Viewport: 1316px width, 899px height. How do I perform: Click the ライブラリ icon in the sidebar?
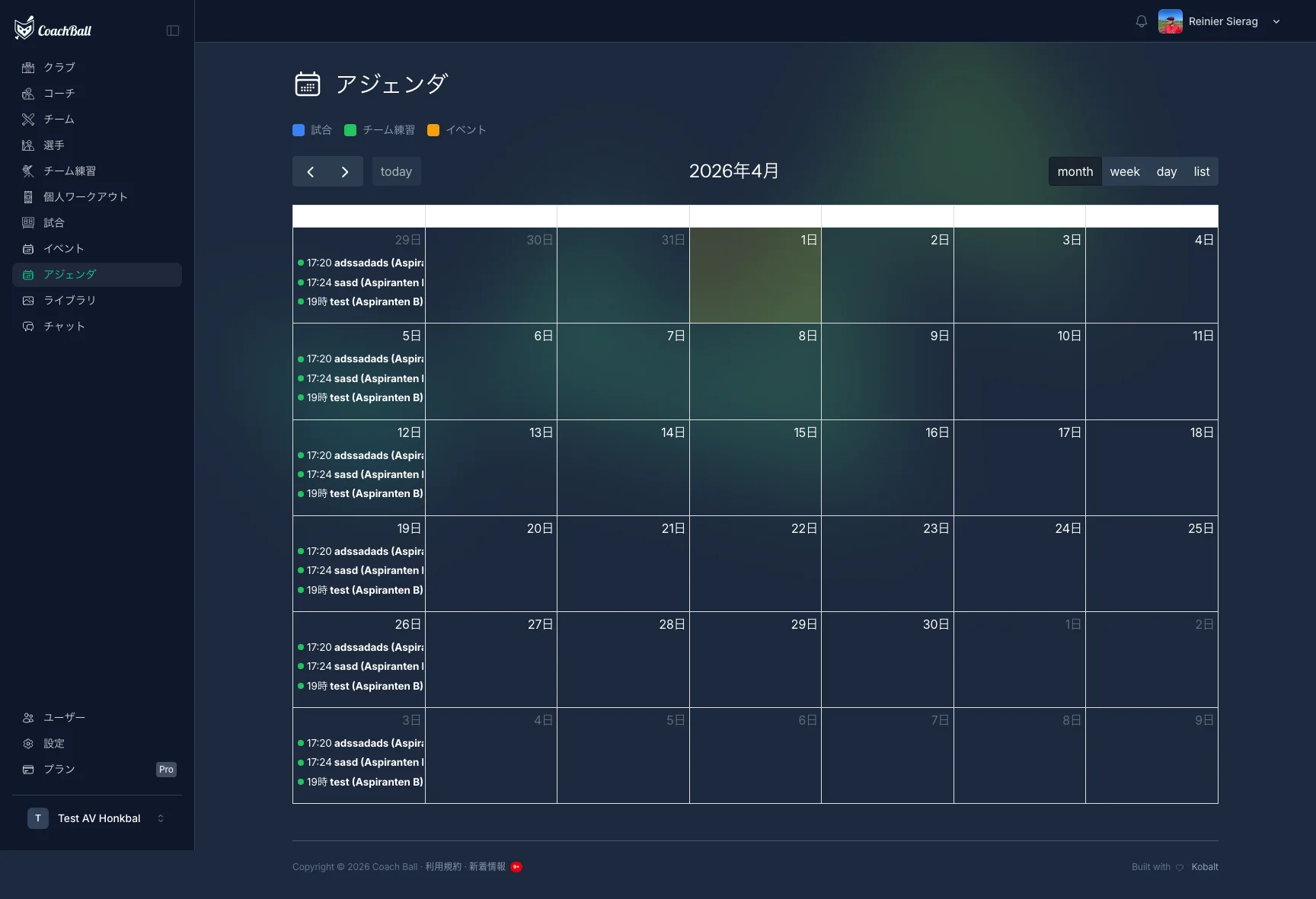[28, 301]
